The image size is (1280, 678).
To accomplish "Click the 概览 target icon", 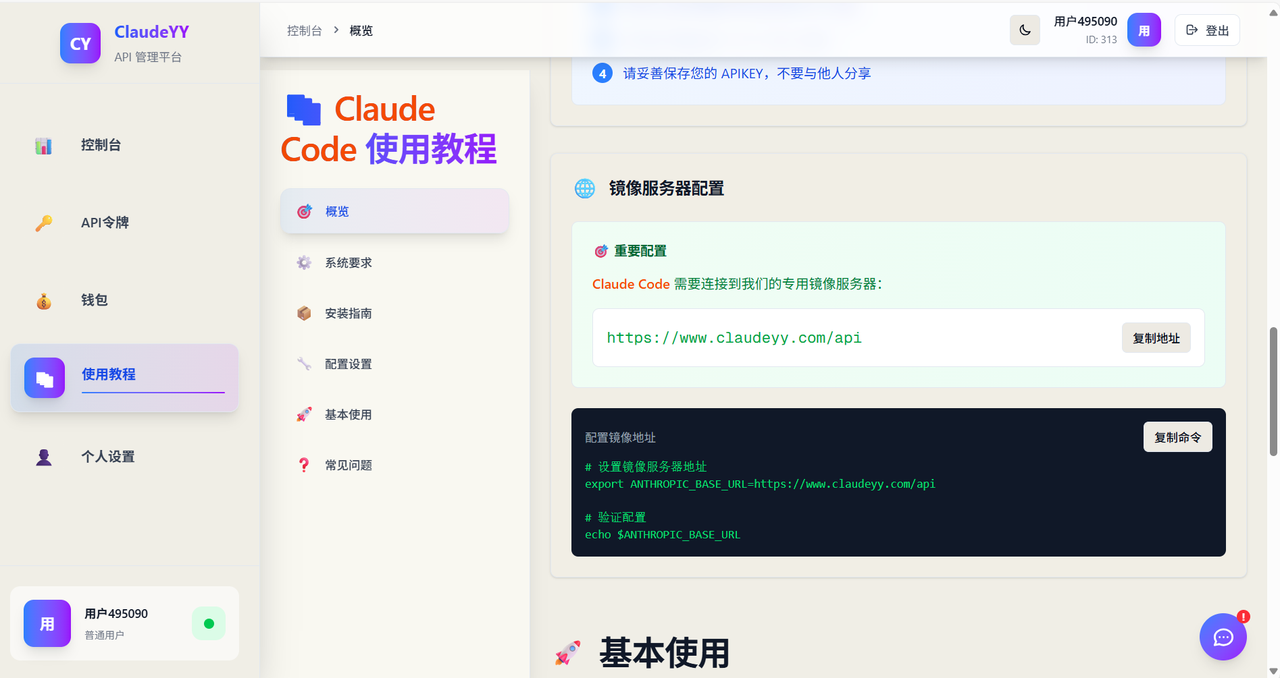I will (304, 212).
